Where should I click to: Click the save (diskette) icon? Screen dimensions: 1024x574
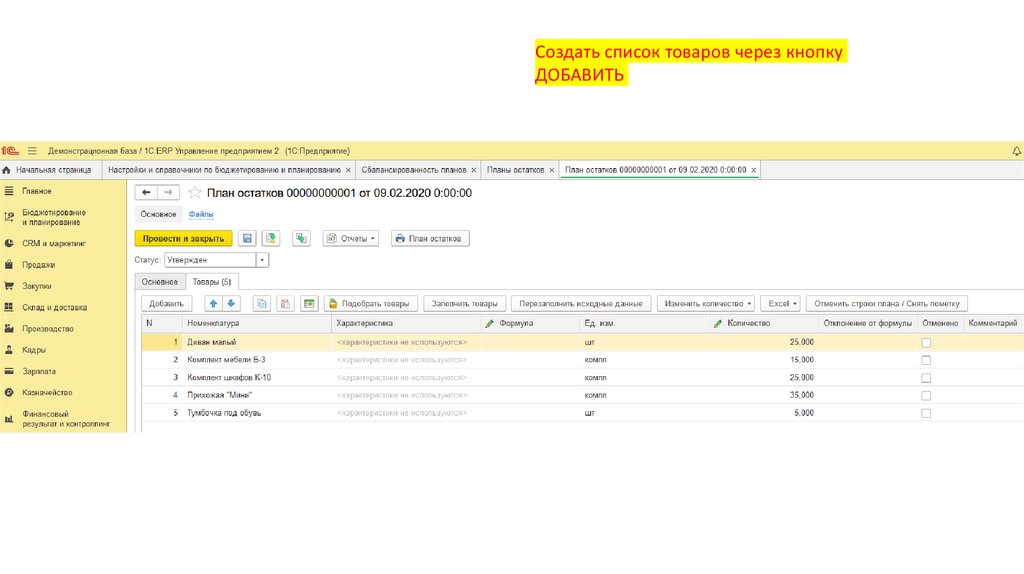[245, 239]
